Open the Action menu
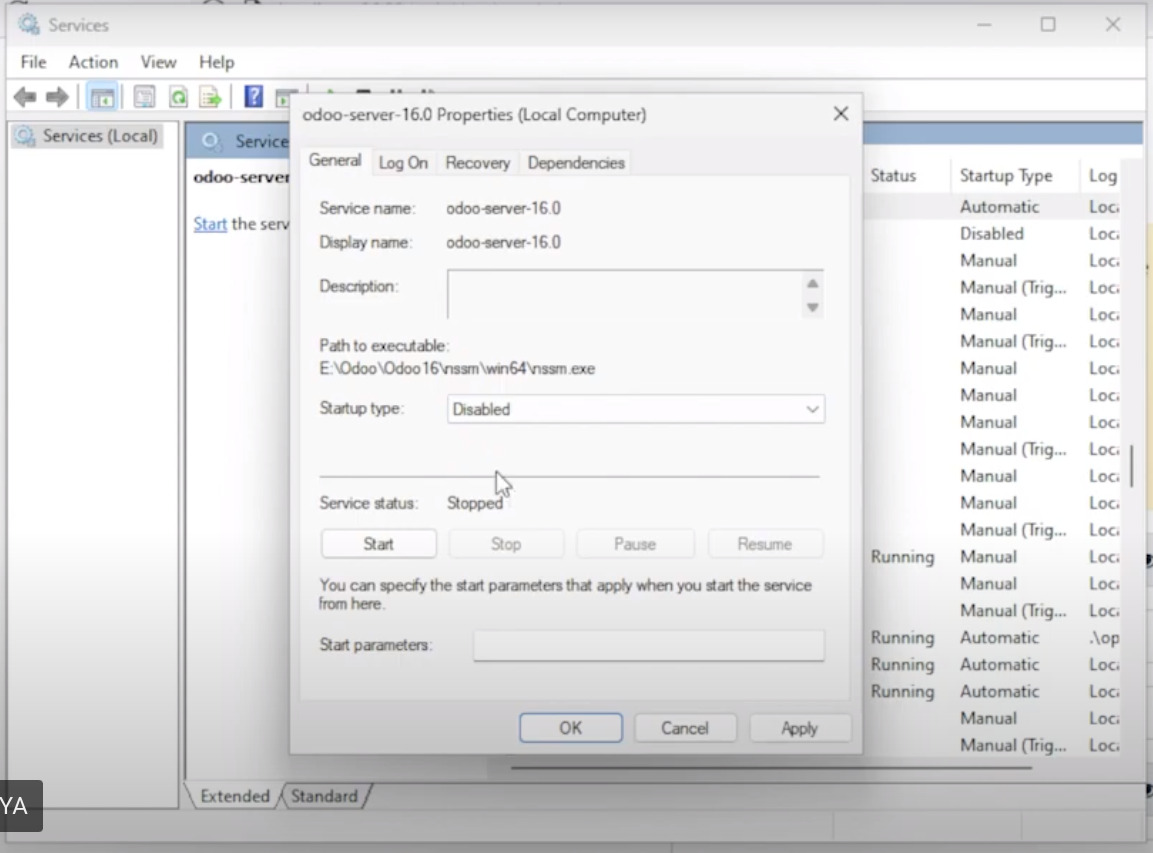Viewport: 1153px width, 853px height. pos(93,62)
